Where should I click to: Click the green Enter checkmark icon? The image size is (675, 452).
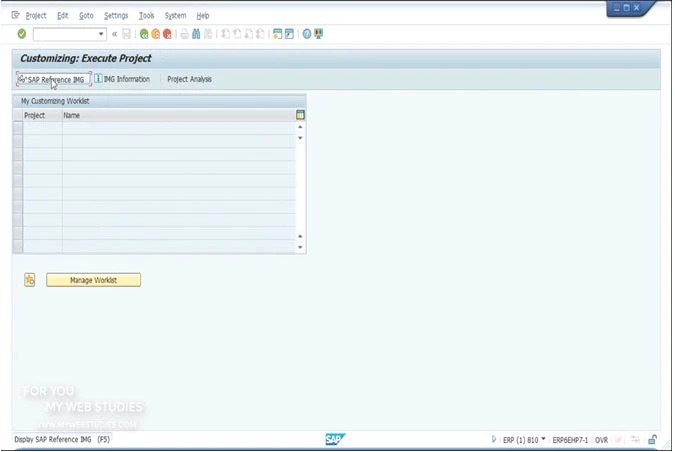point(22,34)
